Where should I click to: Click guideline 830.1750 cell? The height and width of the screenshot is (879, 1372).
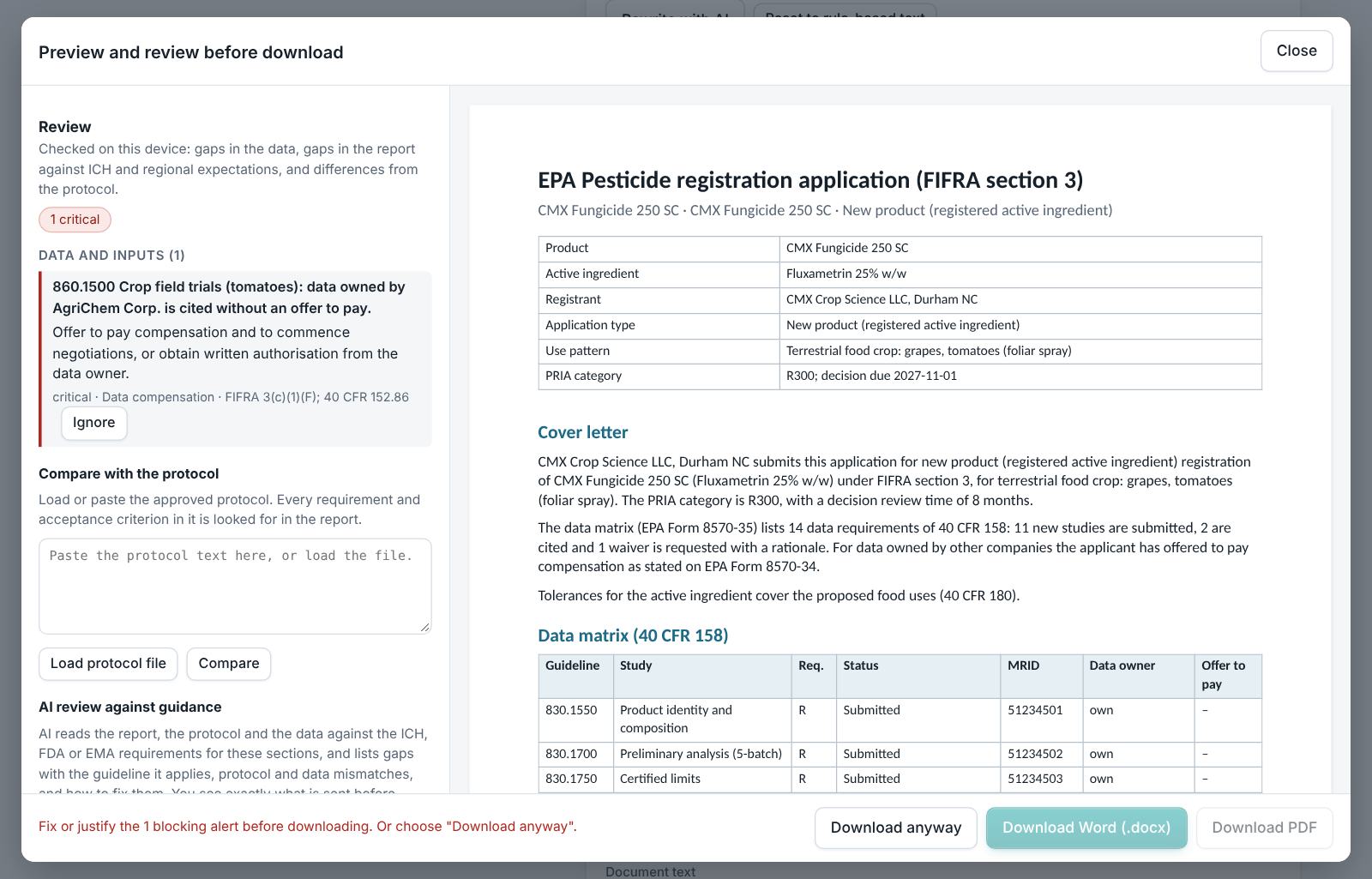tap(575, 779)
